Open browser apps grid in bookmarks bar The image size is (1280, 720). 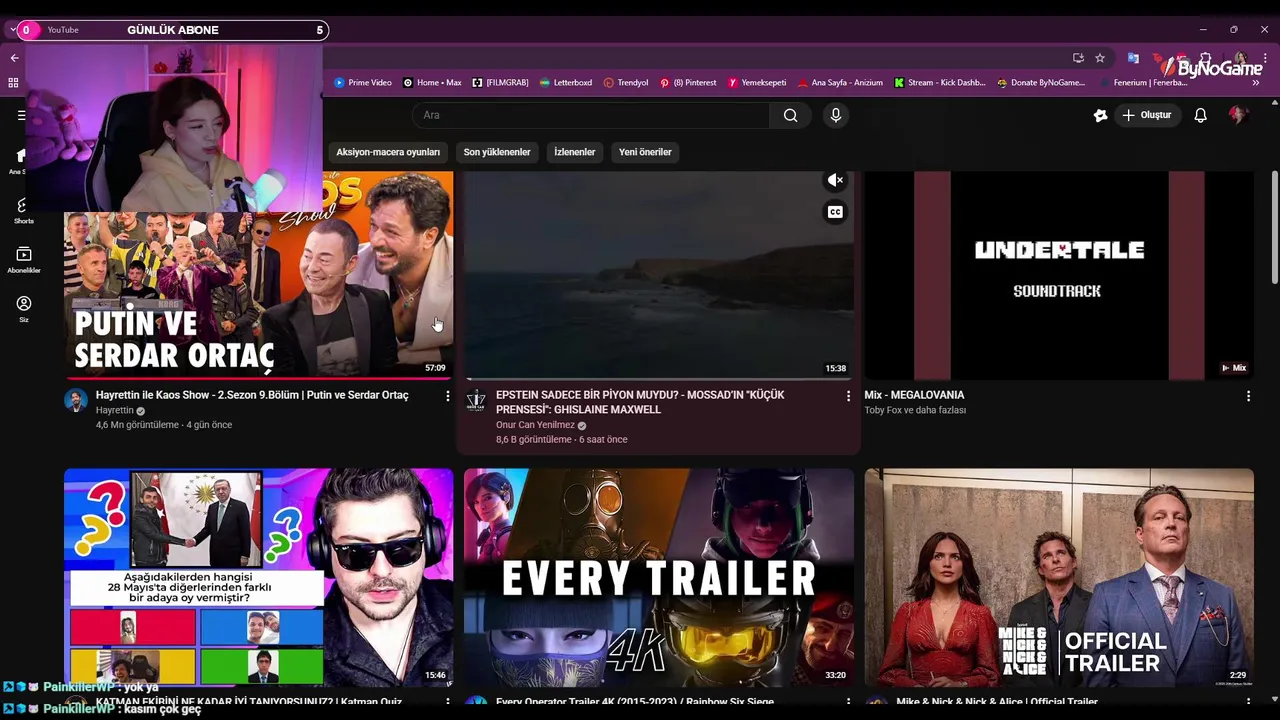point(13,83)
